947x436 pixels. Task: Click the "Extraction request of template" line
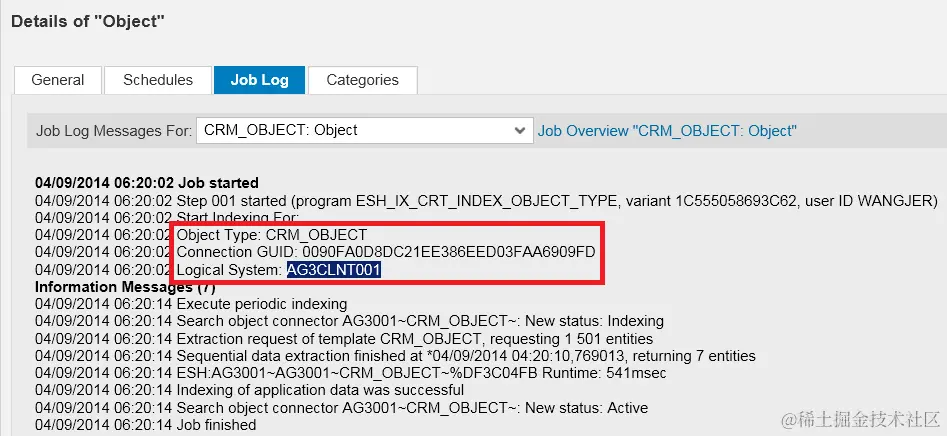344,339
